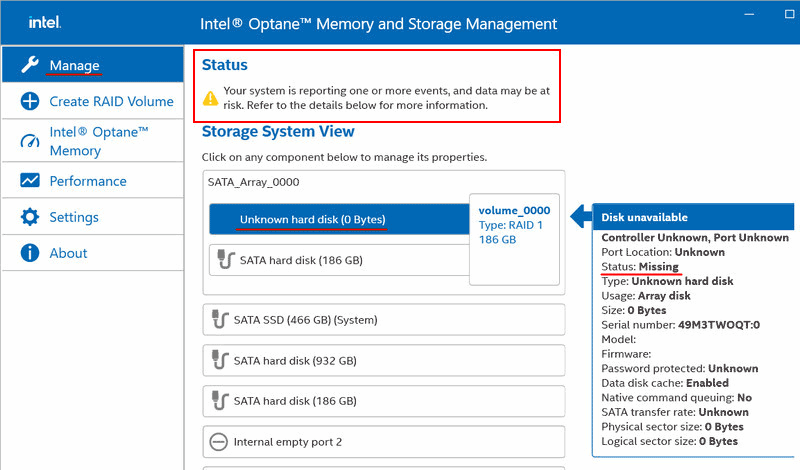Open the Manage tab

(x=75, y=66)
